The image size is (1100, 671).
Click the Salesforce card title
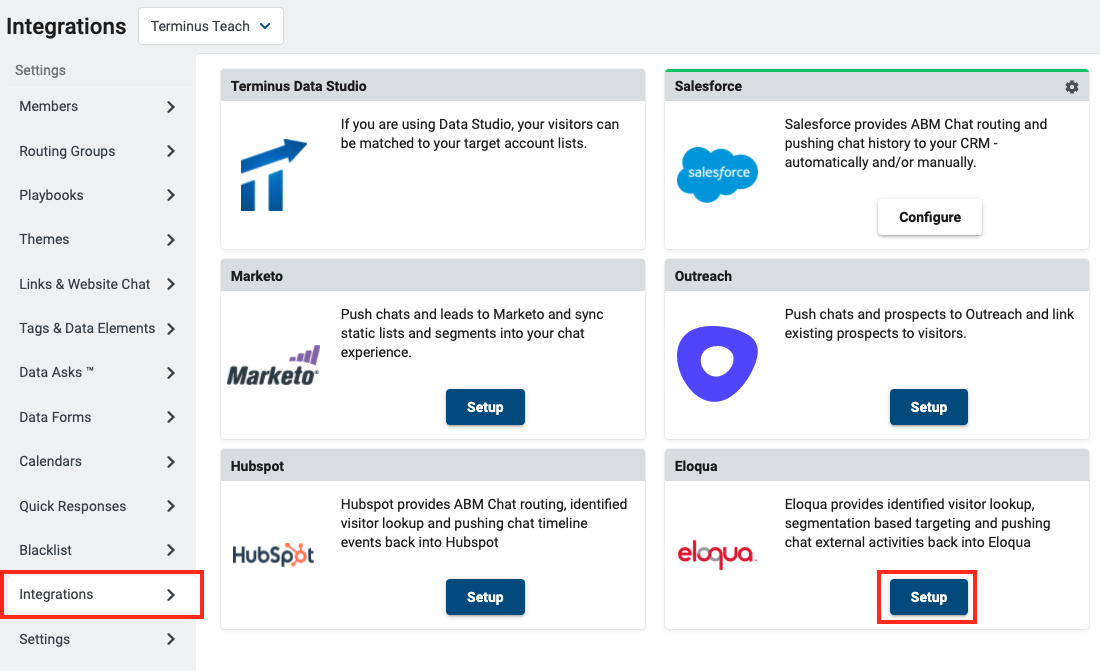[x=708, y=86]
